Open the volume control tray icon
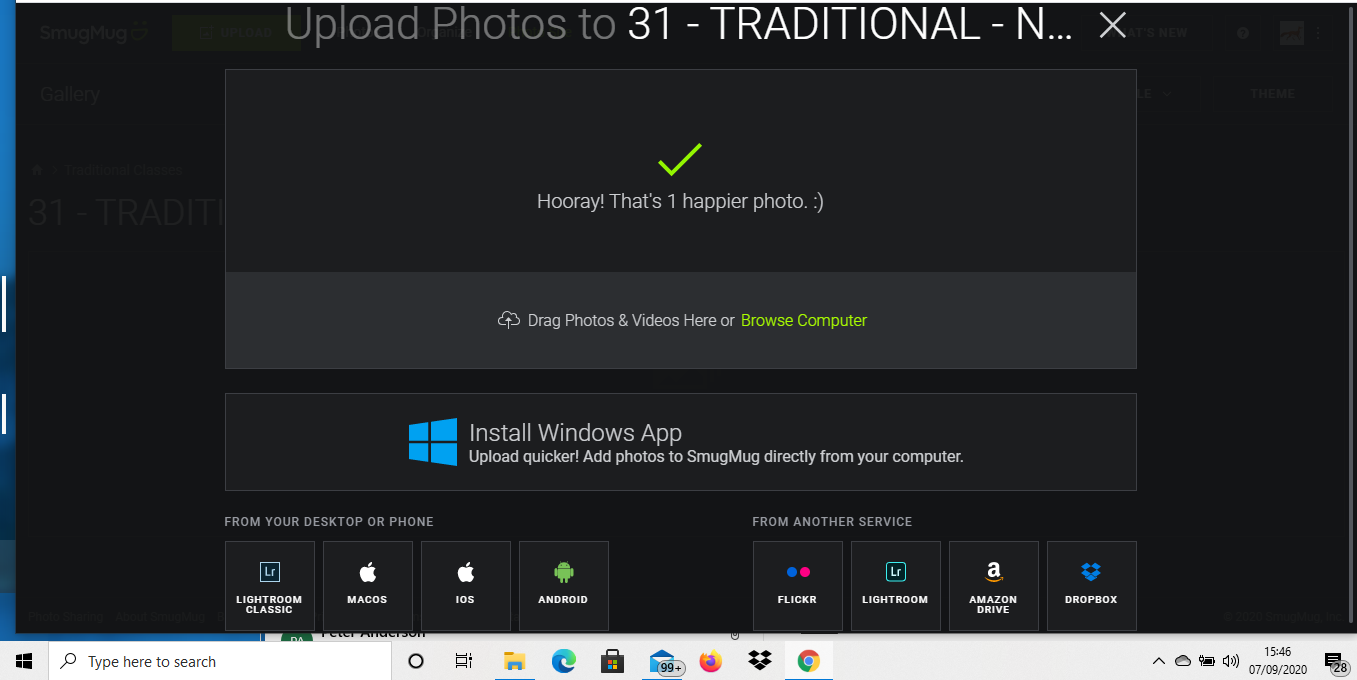This screenshot has height=680, width=1357. coord(1231,661)
